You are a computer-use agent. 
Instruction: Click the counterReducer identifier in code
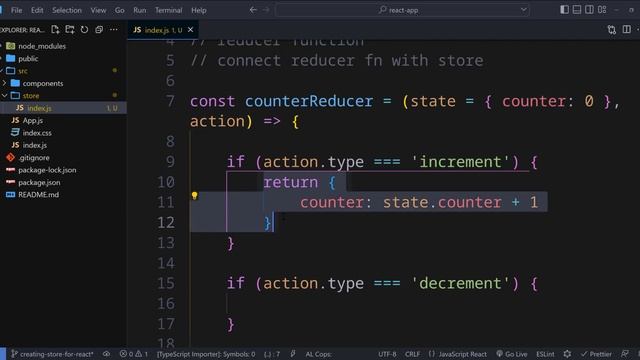pos(309,101)
